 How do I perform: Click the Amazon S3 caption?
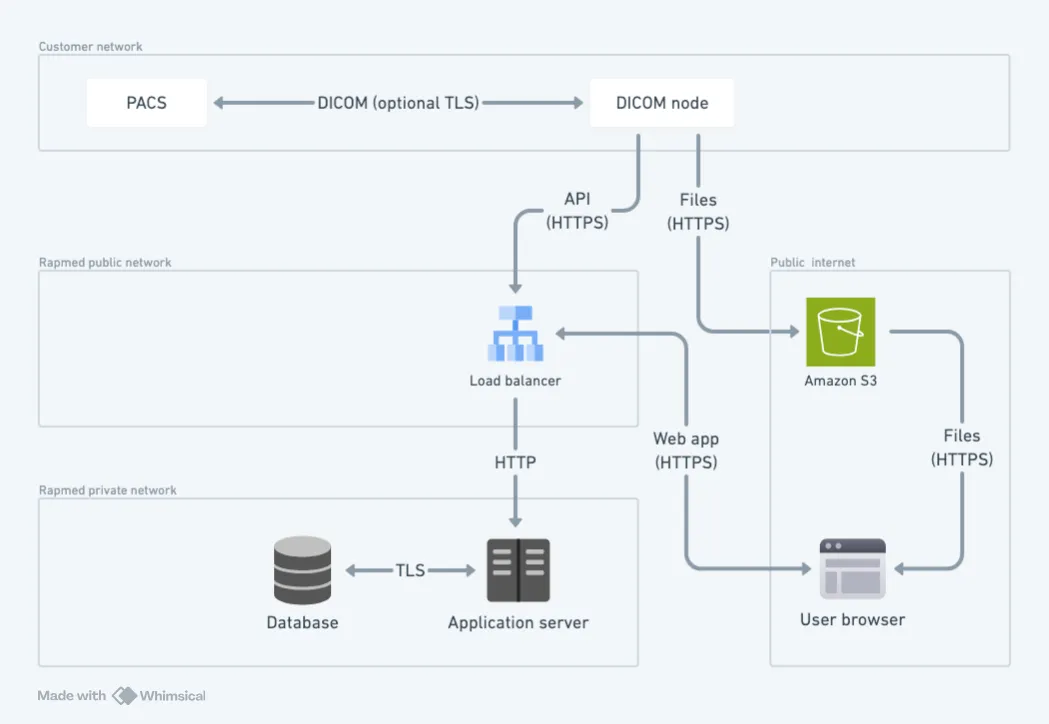tap(840, 381)
